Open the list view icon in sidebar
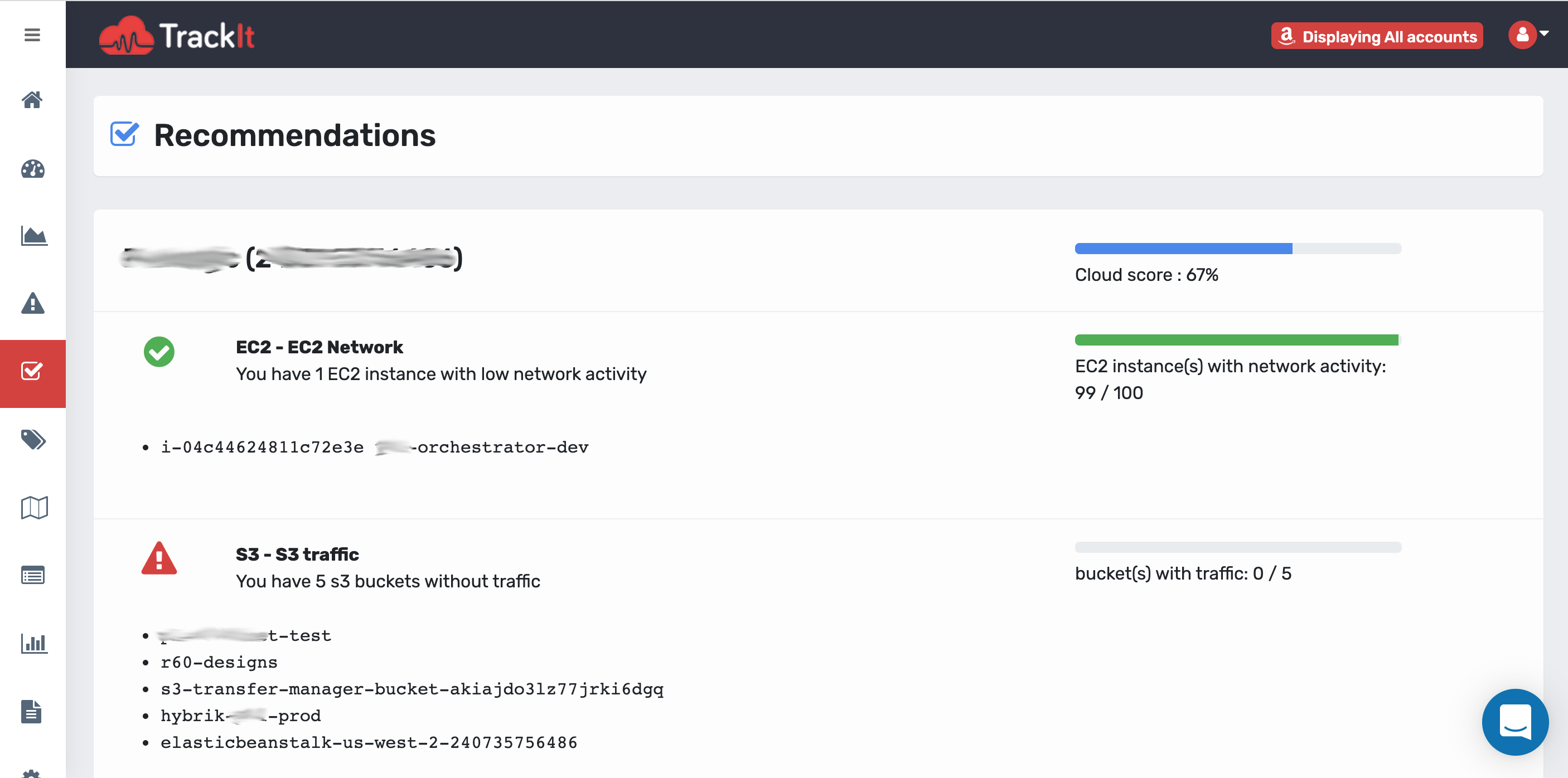The height and width of the screenshot is (778, 1568). (x=33, y=576)
